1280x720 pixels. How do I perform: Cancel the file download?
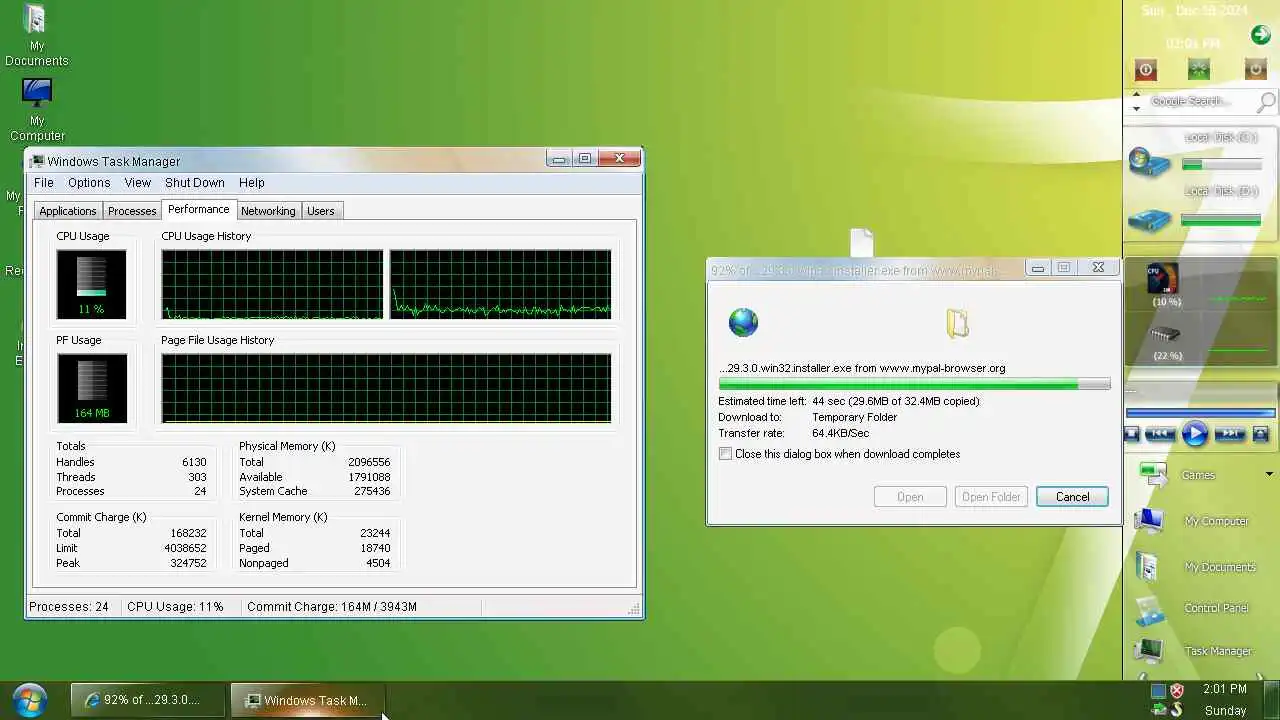1072,497
